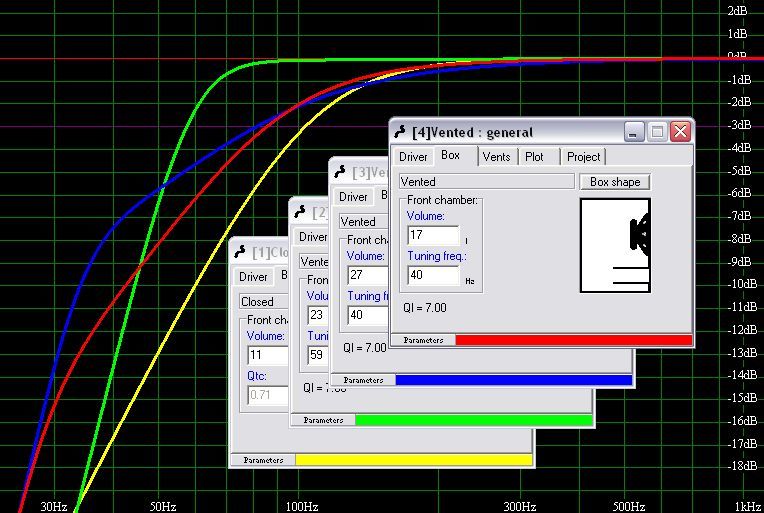
Task: Close the [4]Vented : general window
Action: [680, 132]
